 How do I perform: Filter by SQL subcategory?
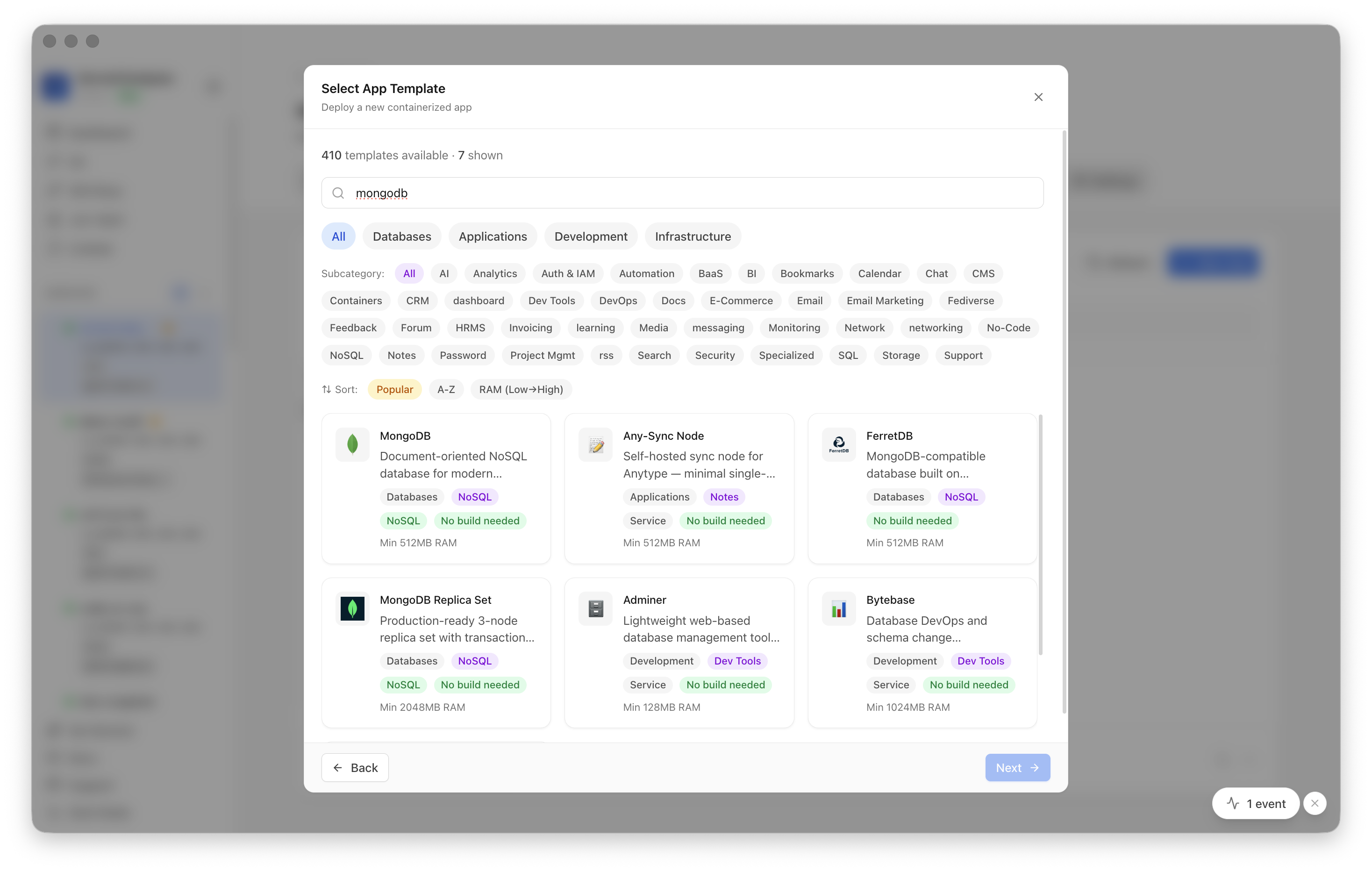(x=847, y=355)
